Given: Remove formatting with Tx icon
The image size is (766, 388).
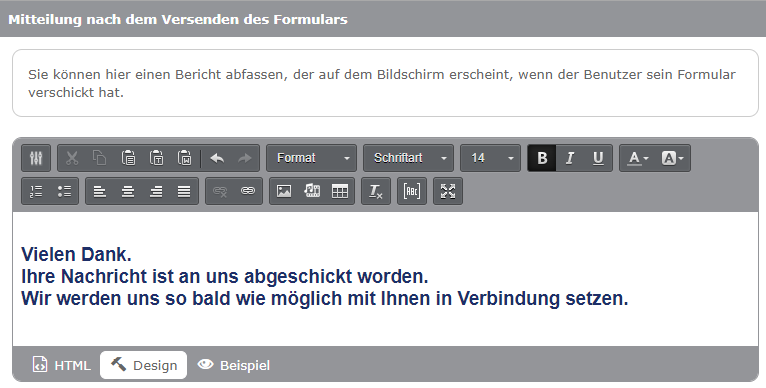Looking at the screenshot, I should click(376, 191).
